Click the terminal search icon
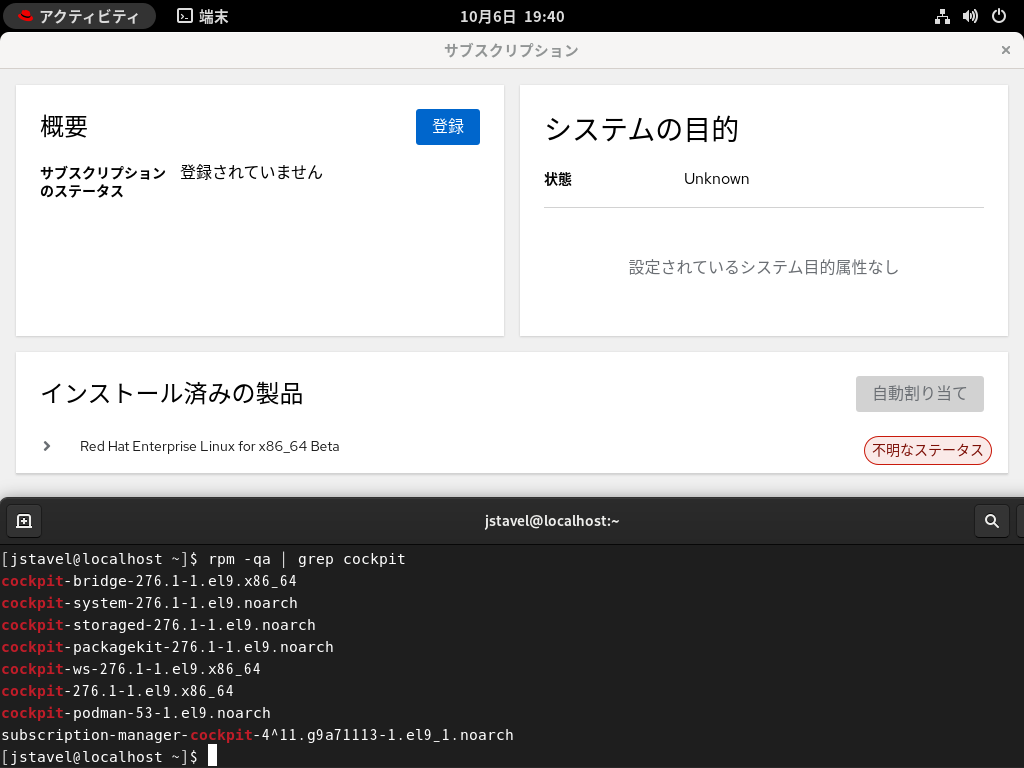The height and width of the screenshot is (768, 1024). click(991, 521)
